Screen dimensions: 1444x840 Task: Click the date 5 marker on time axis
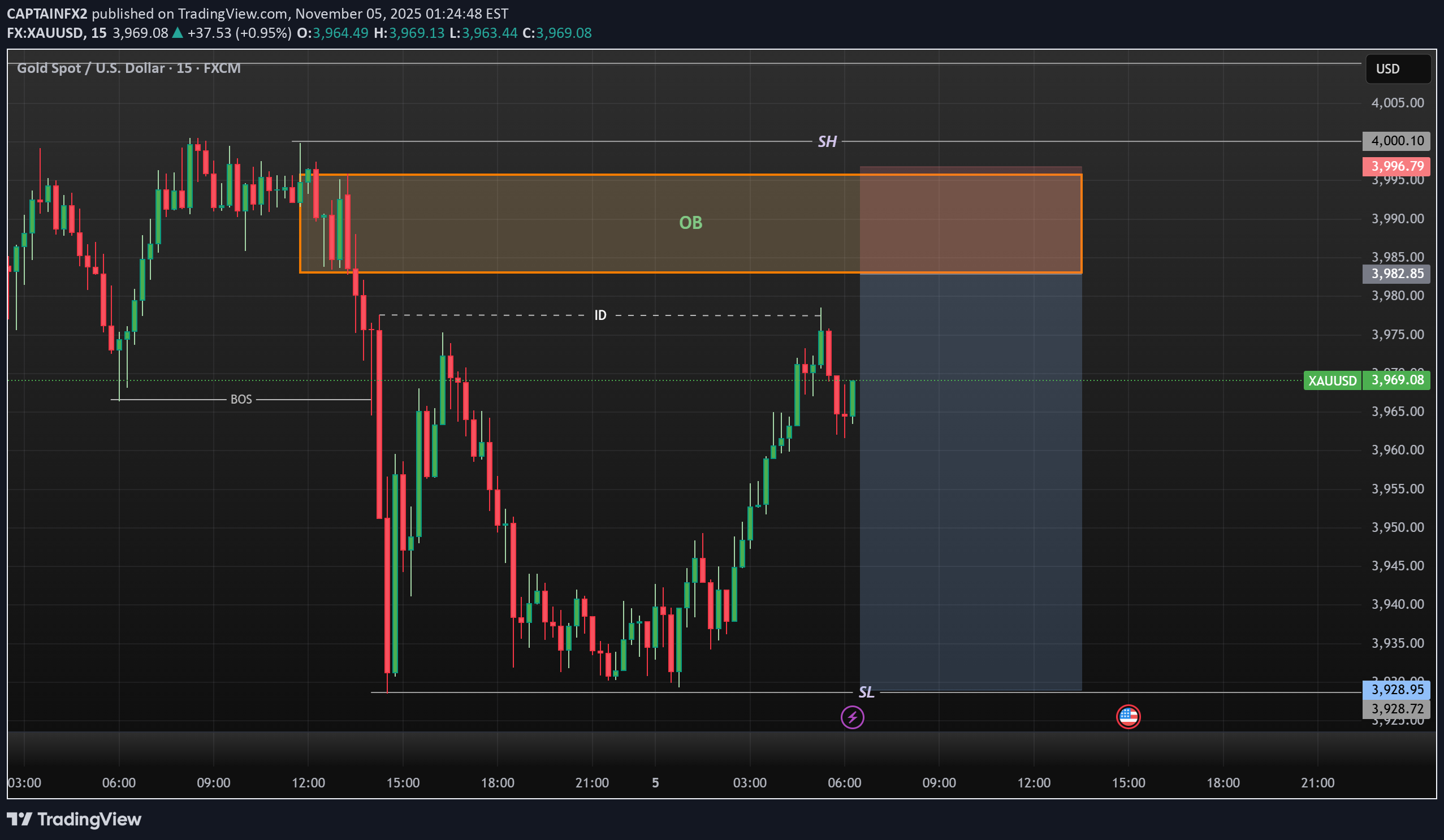655,783
